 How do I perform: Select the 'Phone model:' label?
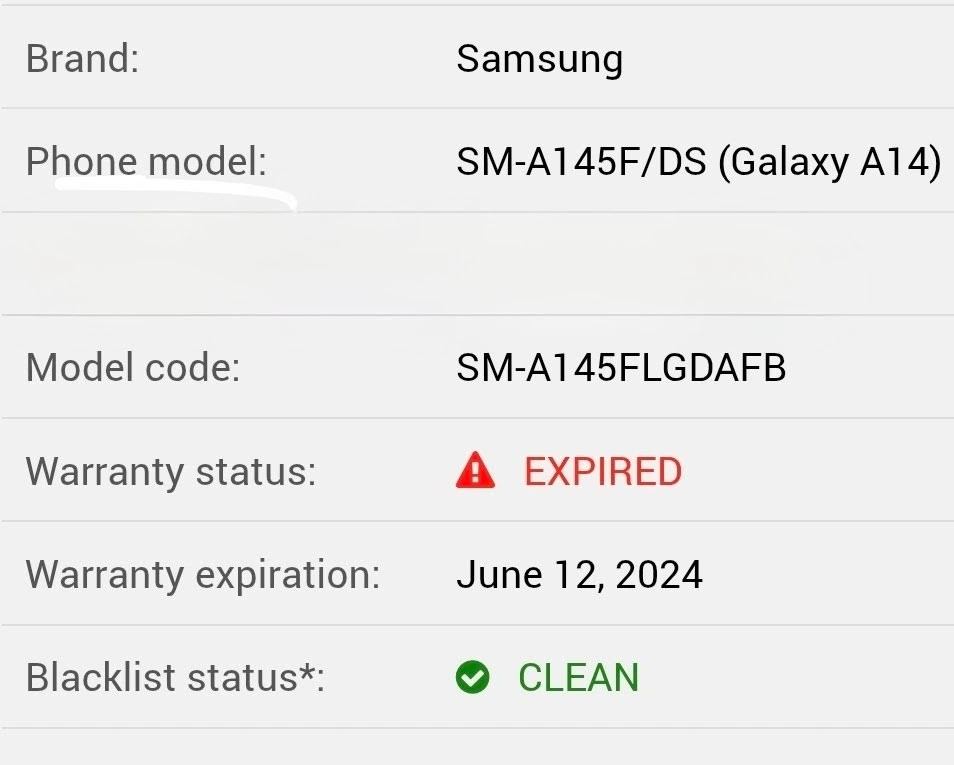(146, 162)
